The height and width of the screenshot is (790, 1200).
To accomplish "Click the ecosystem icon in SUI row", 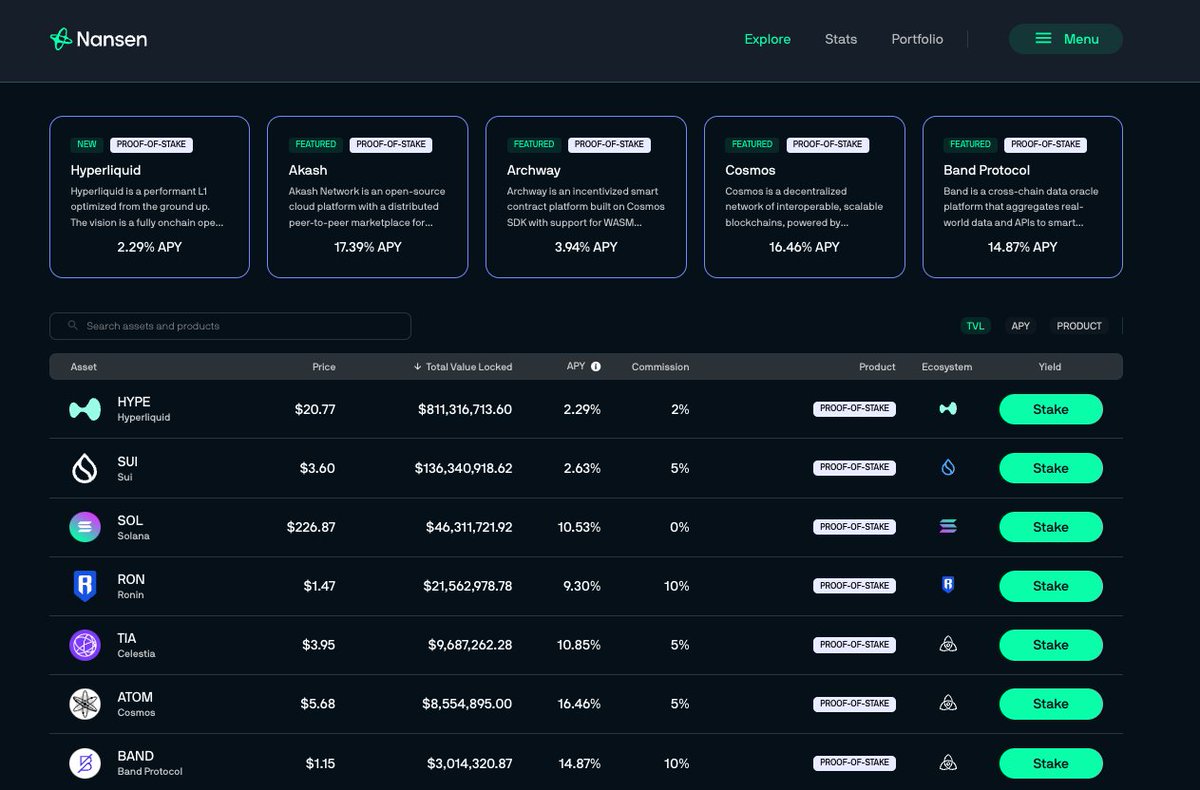I will pos(948,468).
